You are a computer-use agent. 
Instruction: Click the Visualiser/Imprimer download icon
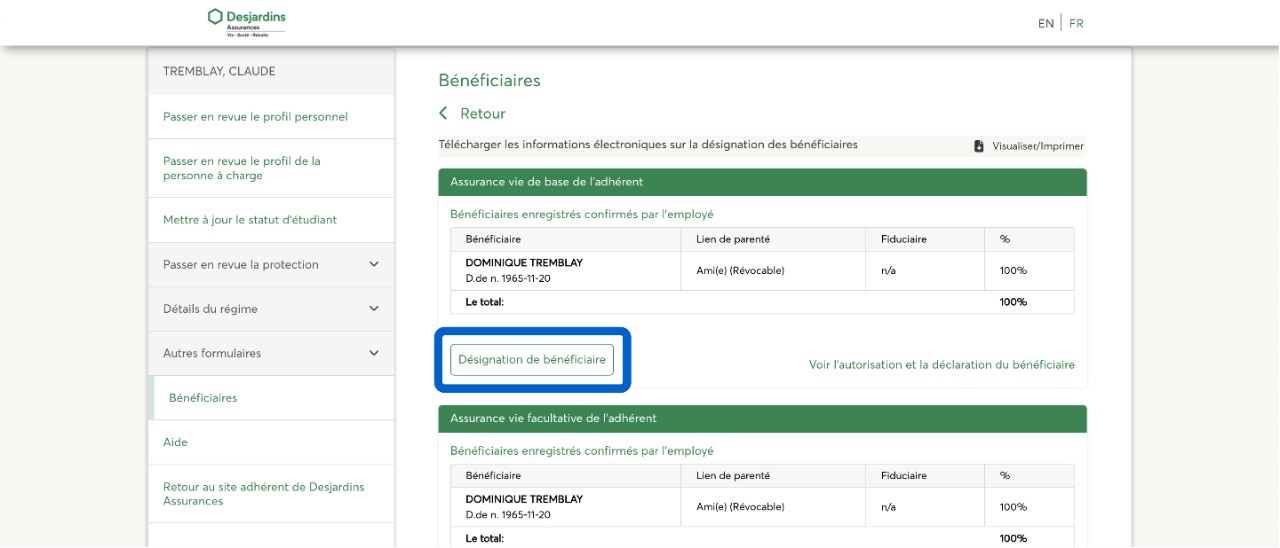pyautogui.click(x=979, y=146)
